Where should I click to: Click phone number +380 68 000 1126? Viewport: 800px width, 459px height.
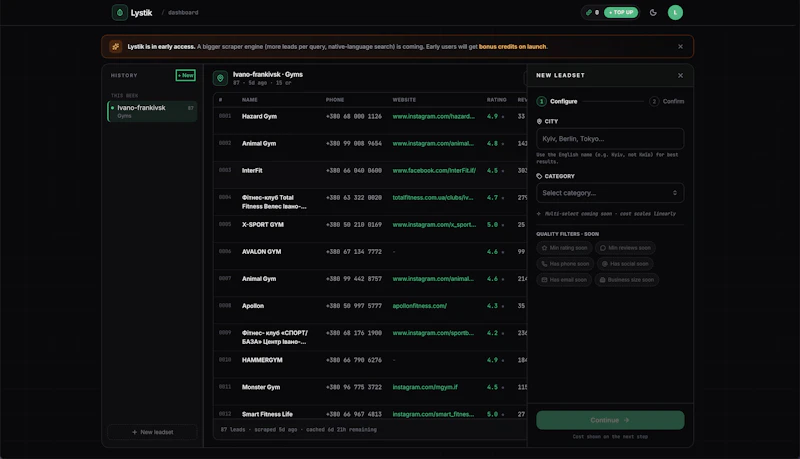click(354, 116)
